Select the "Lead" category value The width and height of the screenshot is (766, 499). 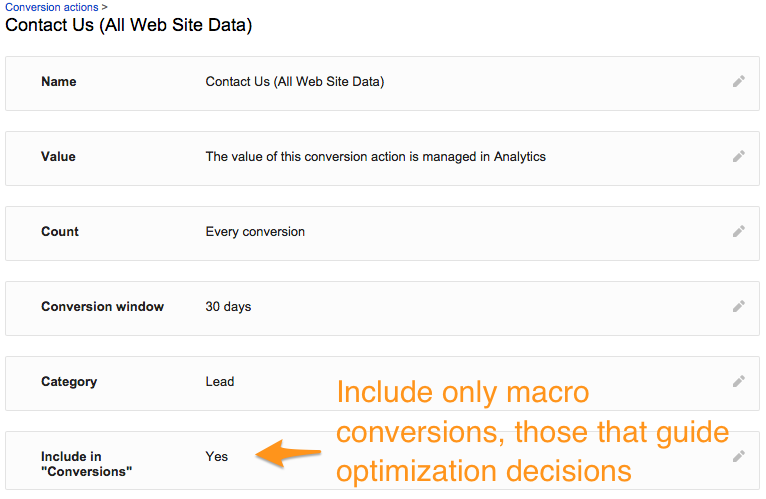pos(220,381)
